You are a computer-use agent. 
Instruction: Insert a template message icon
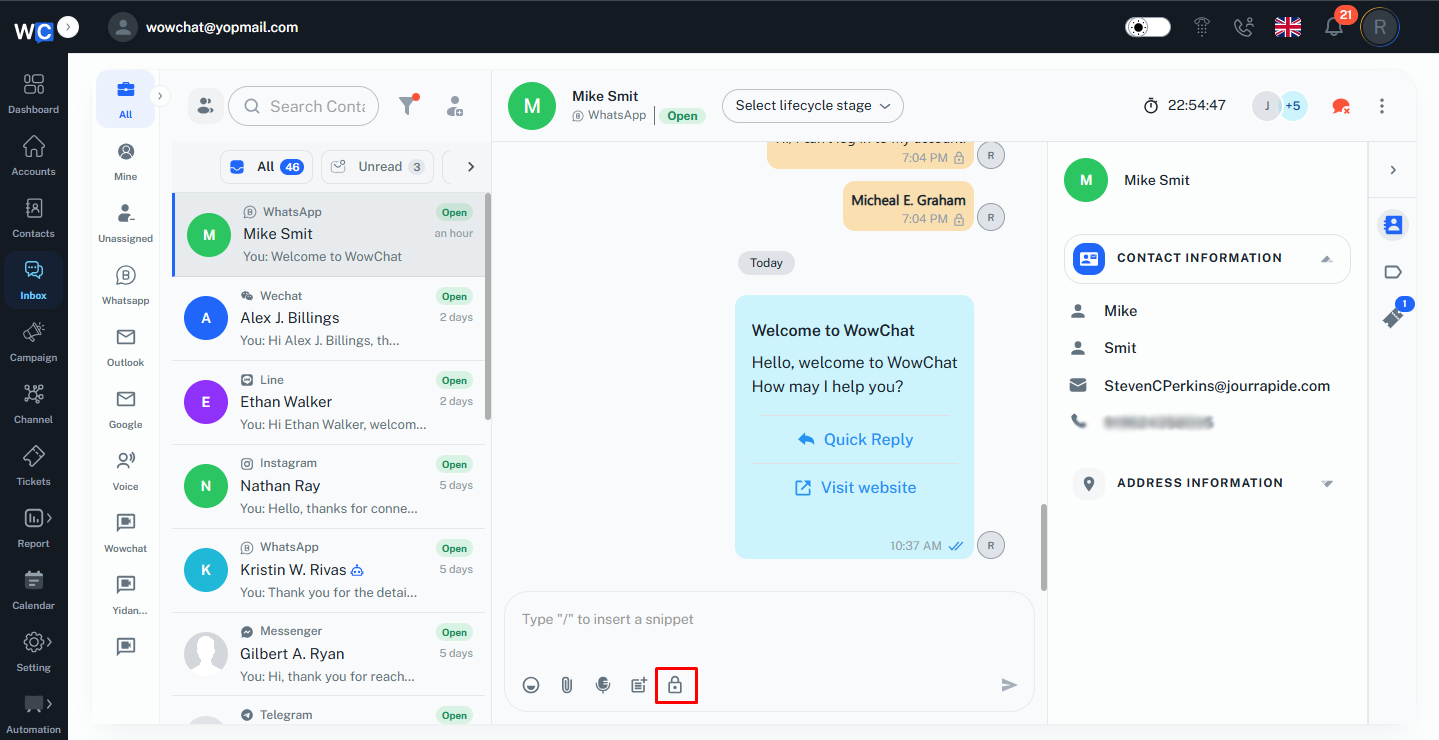click(x=638, y=685)
